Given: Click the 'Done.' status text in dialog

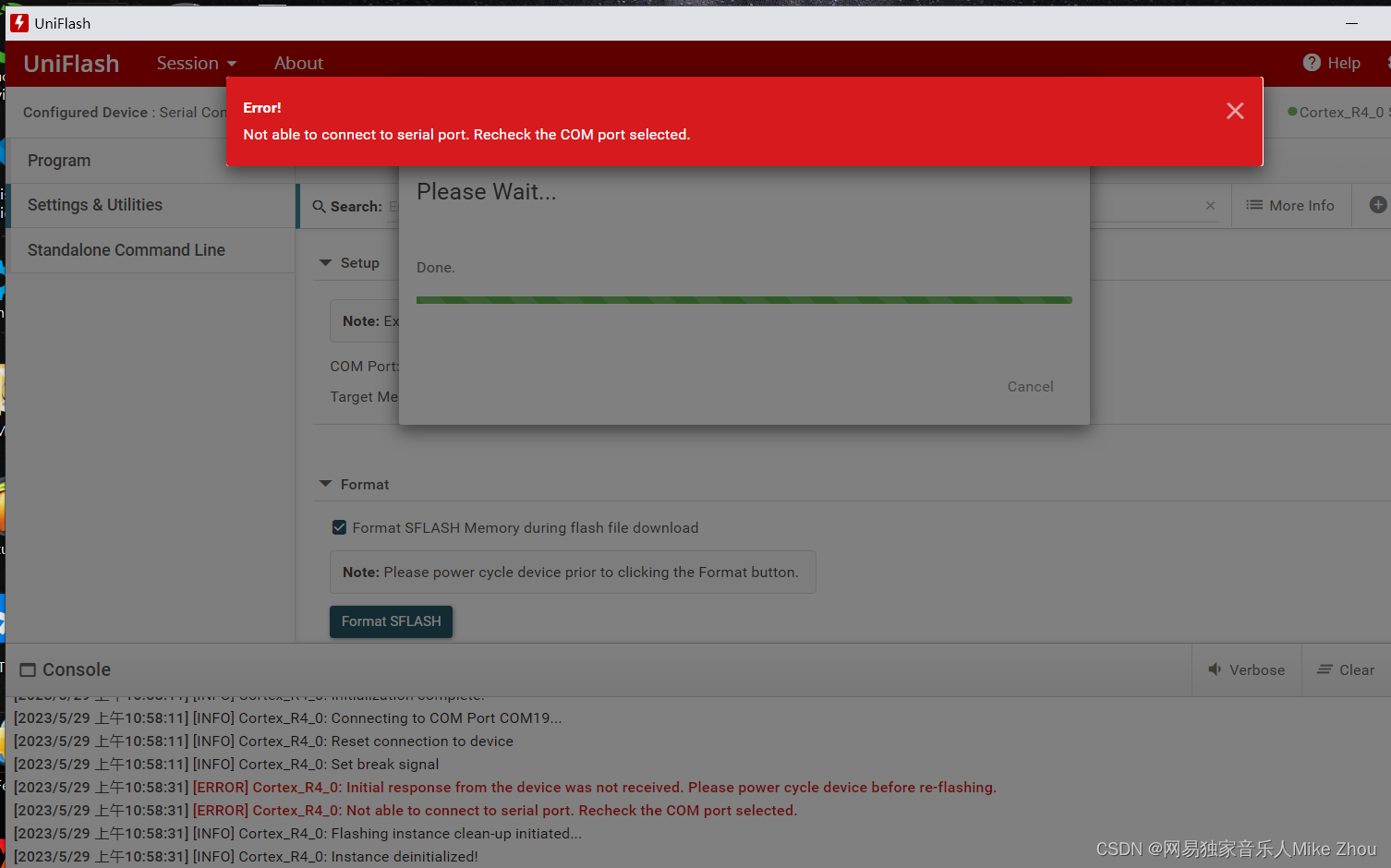Looking at the screenshot, I should [436, 268].
